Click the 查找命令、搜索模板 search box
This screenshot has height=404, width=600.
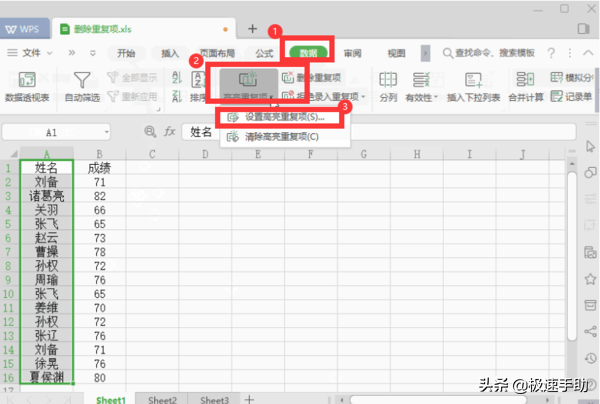coord(489,53)
